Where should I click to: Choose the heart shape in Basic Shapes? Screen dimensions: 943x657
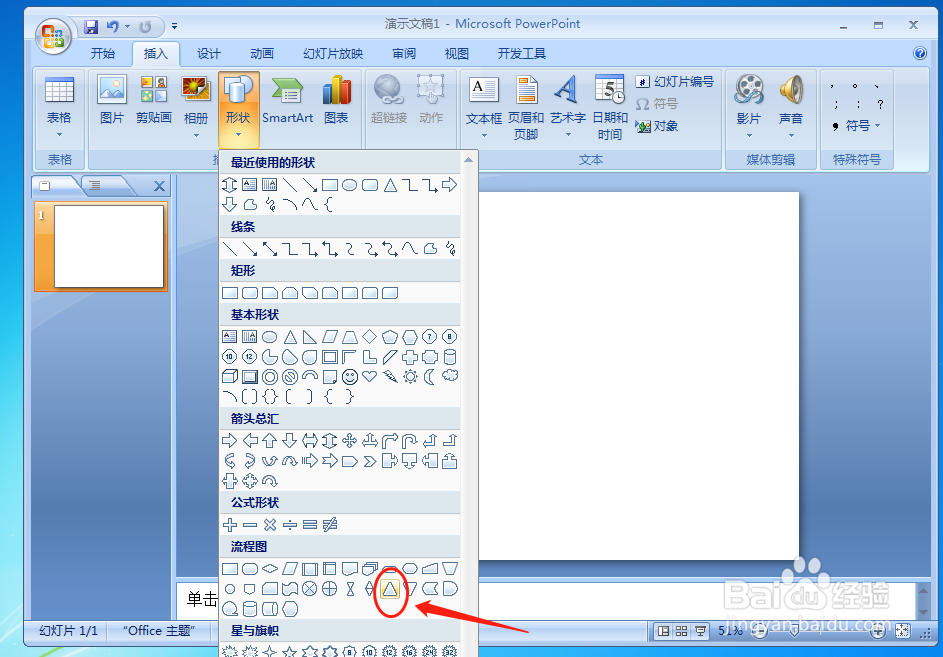pos(369,377)
